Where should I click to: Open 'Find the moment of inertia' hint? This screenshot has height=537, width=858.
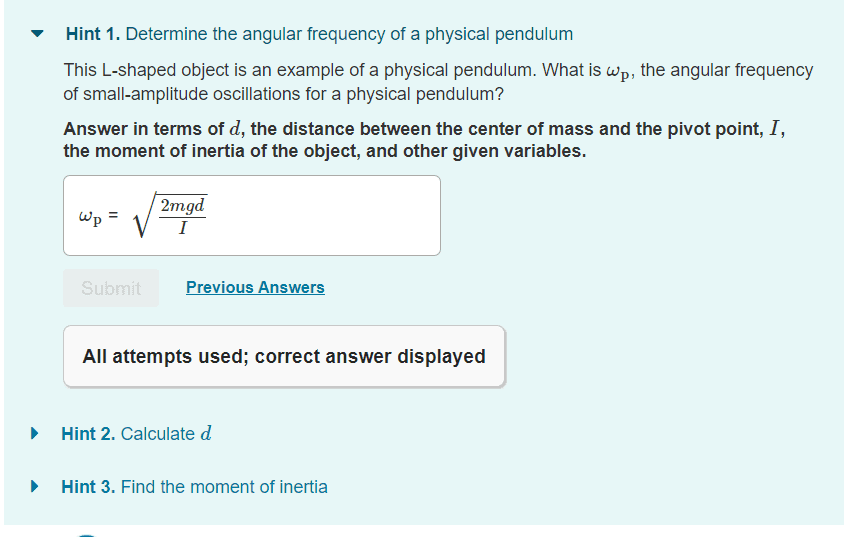pyautogui.click(x=224, y=487)
